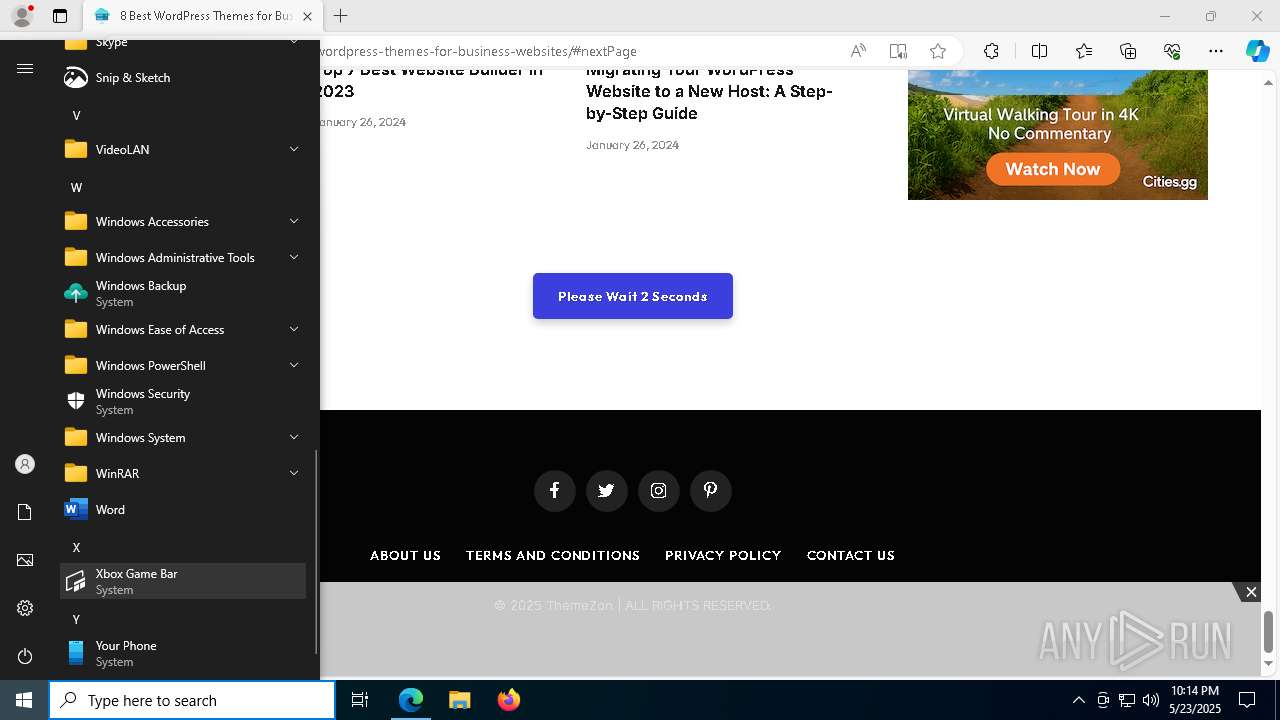Click Please Wait 2 Seconds button
Screen dimensions: 1280x720
633,296
